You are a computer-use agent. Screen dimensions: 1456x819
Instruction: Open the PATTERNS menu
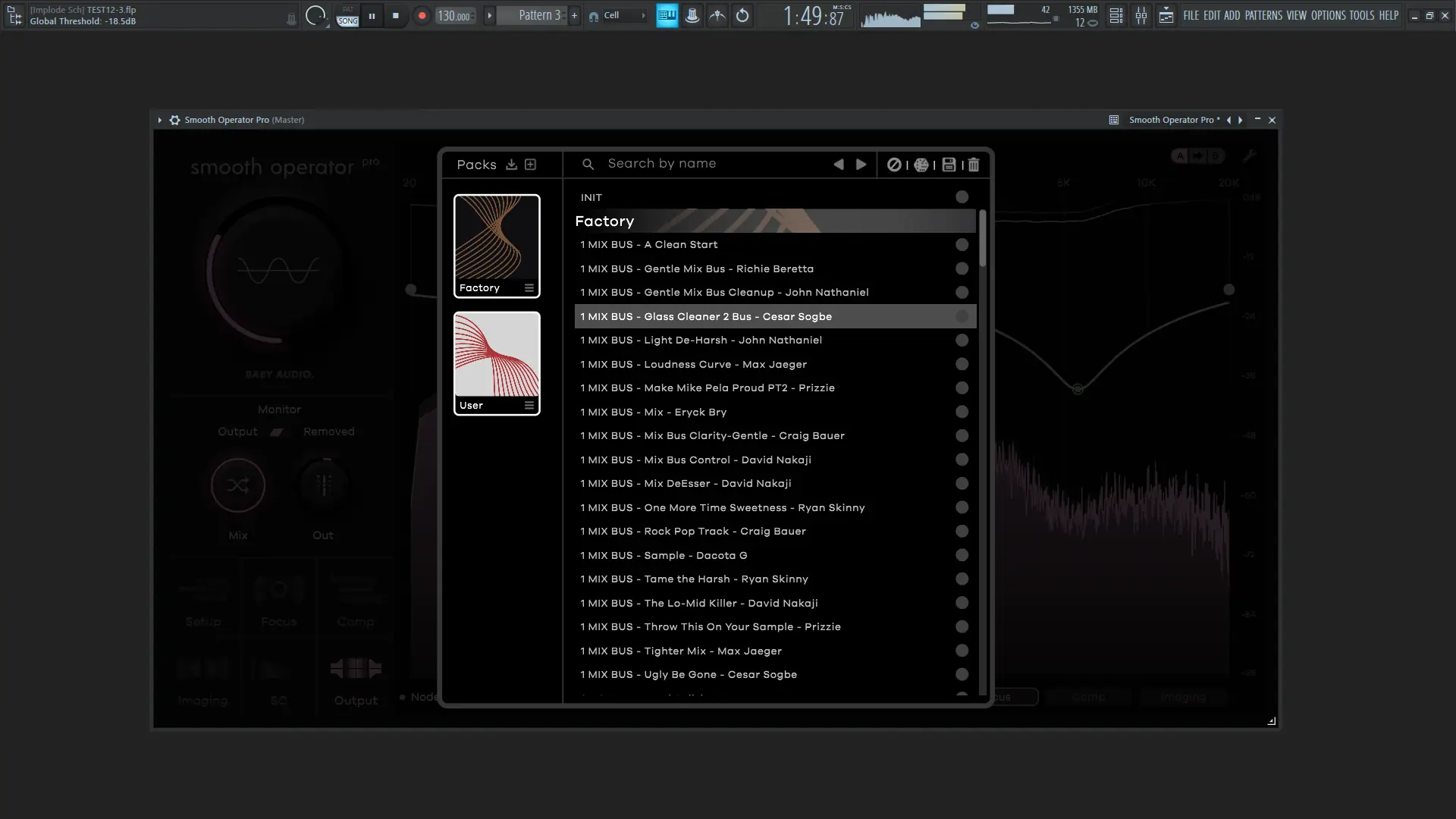(x=1263, y=15)
